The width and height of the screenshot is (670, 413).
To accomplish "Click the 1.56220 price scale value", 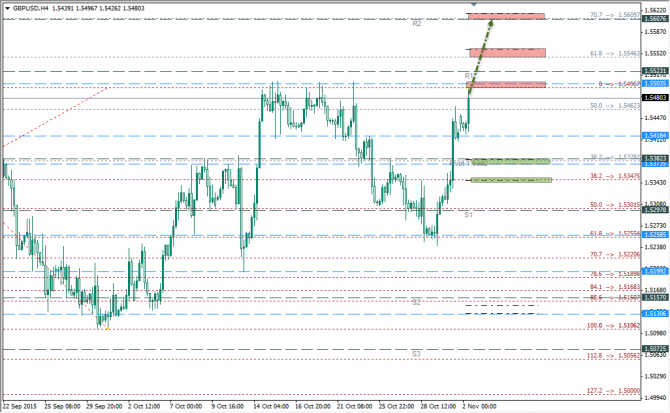I will pyautogui.click(x=656, y=10).
